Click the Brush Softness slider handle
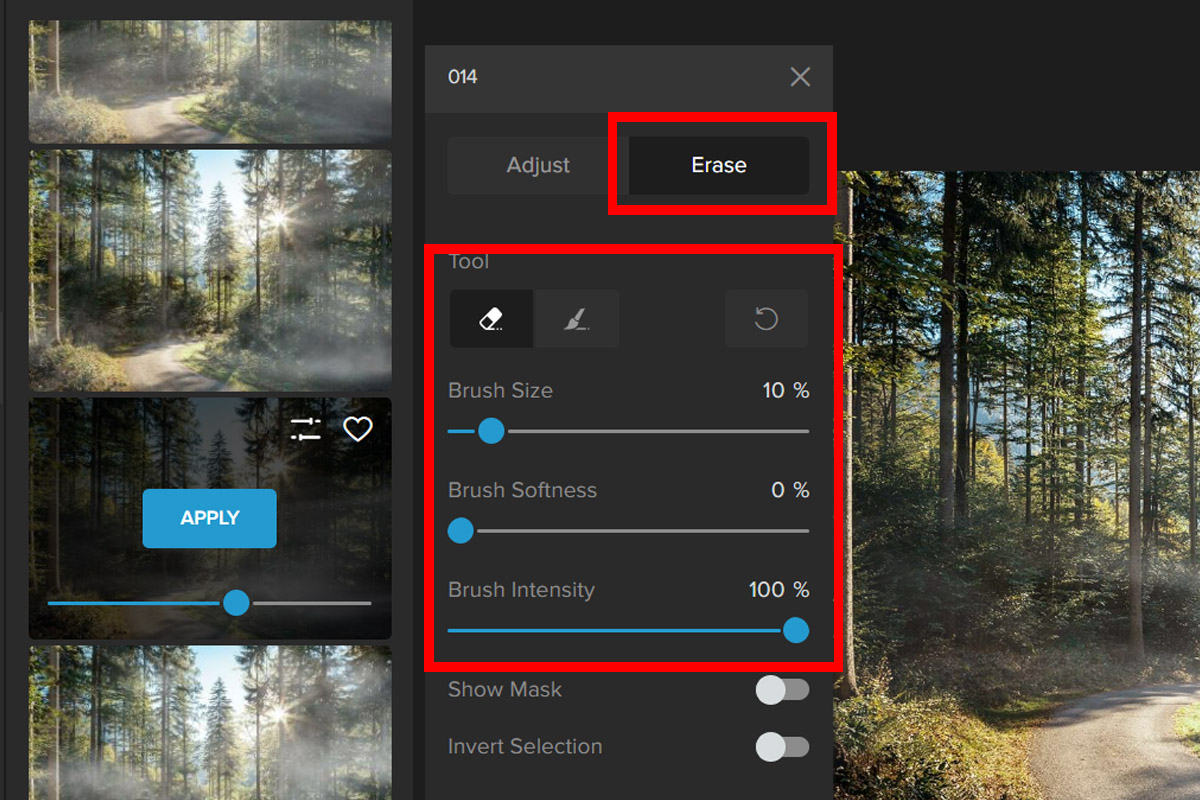 point(460,530)
